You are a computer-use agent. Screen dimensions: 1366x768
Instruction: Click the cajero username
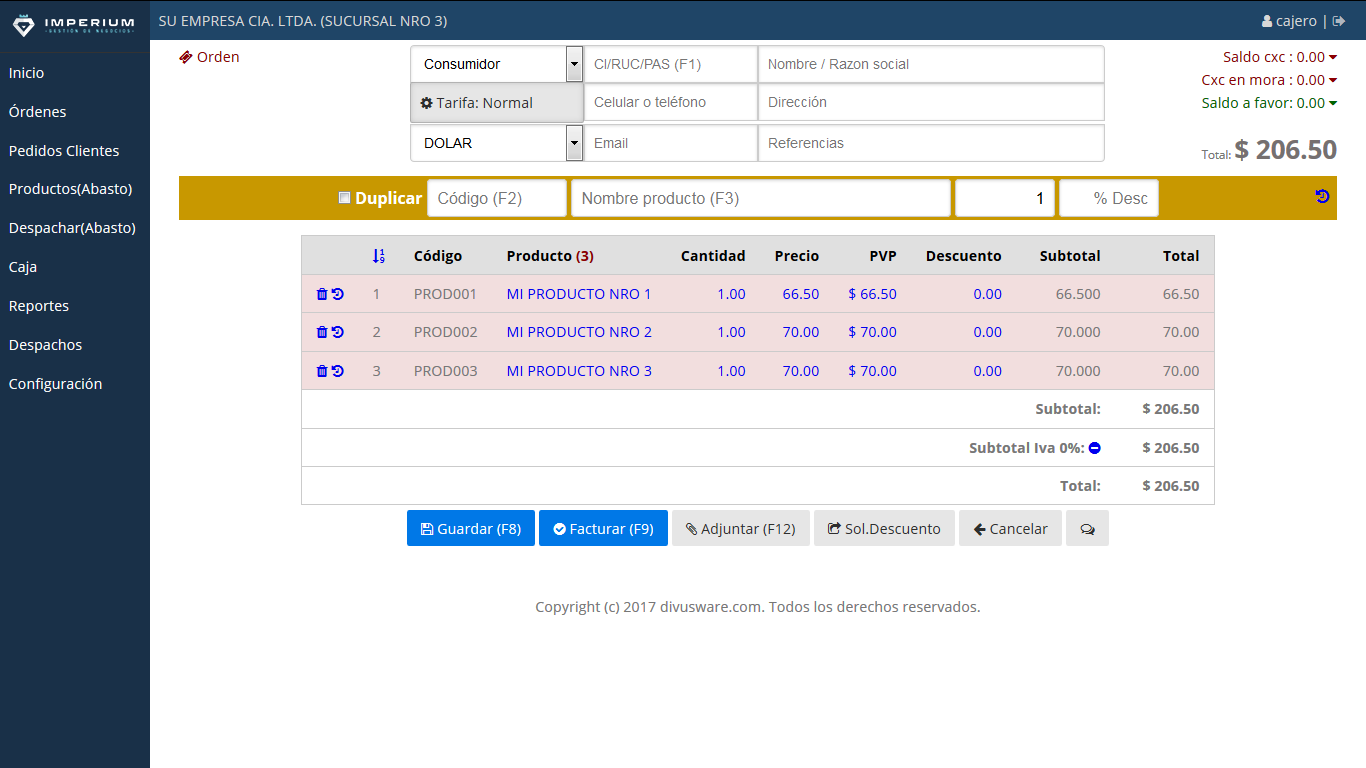[1296, 21]
